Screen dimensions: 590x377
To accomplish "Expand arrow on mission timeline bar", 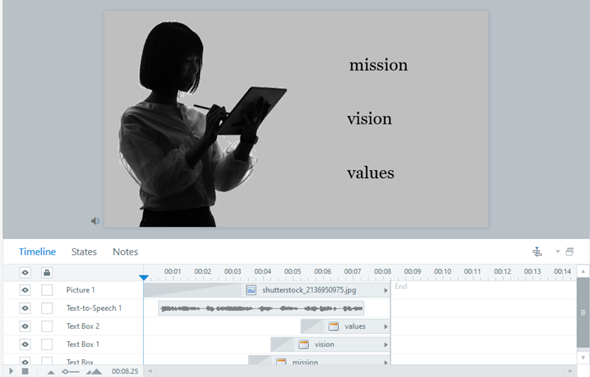I will [x=386, y=362].
